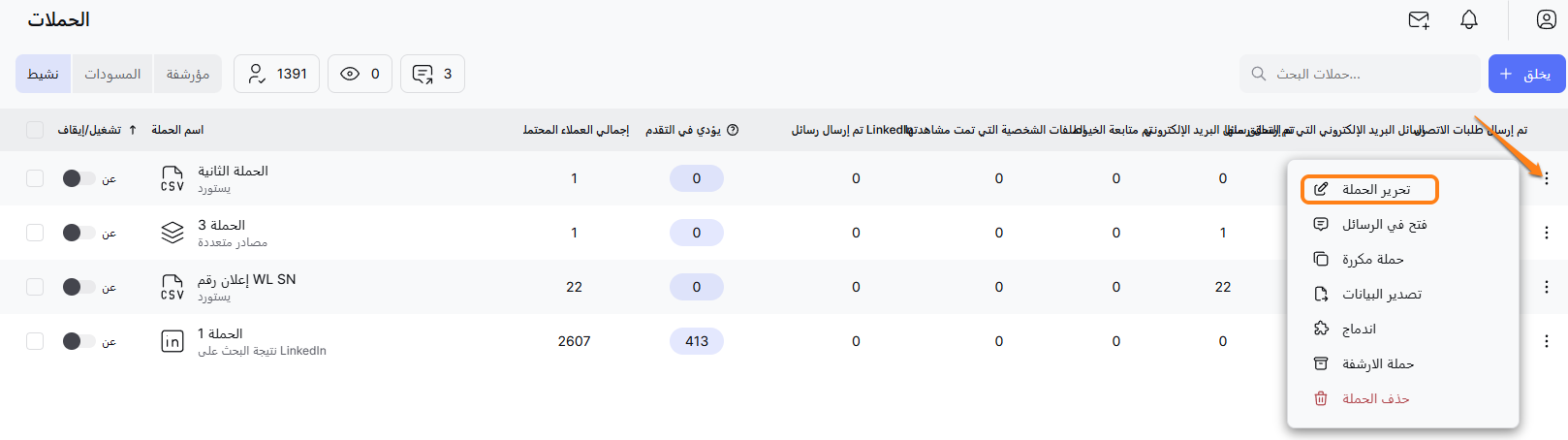
Task: Open three-dot menu for إعلان رقم WL SN
Action: tap(1547, 287)
